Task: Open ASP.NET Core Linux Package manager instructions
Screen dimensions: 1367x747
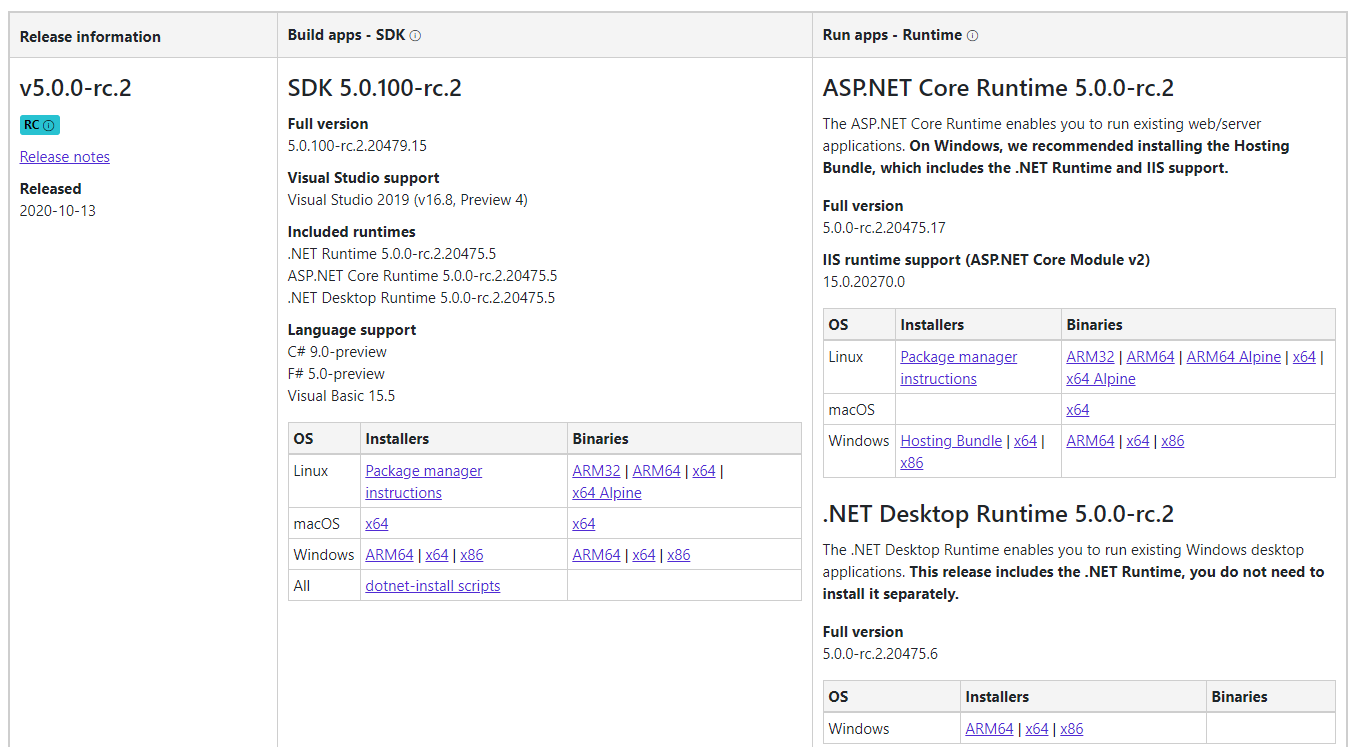Action: 958,367
